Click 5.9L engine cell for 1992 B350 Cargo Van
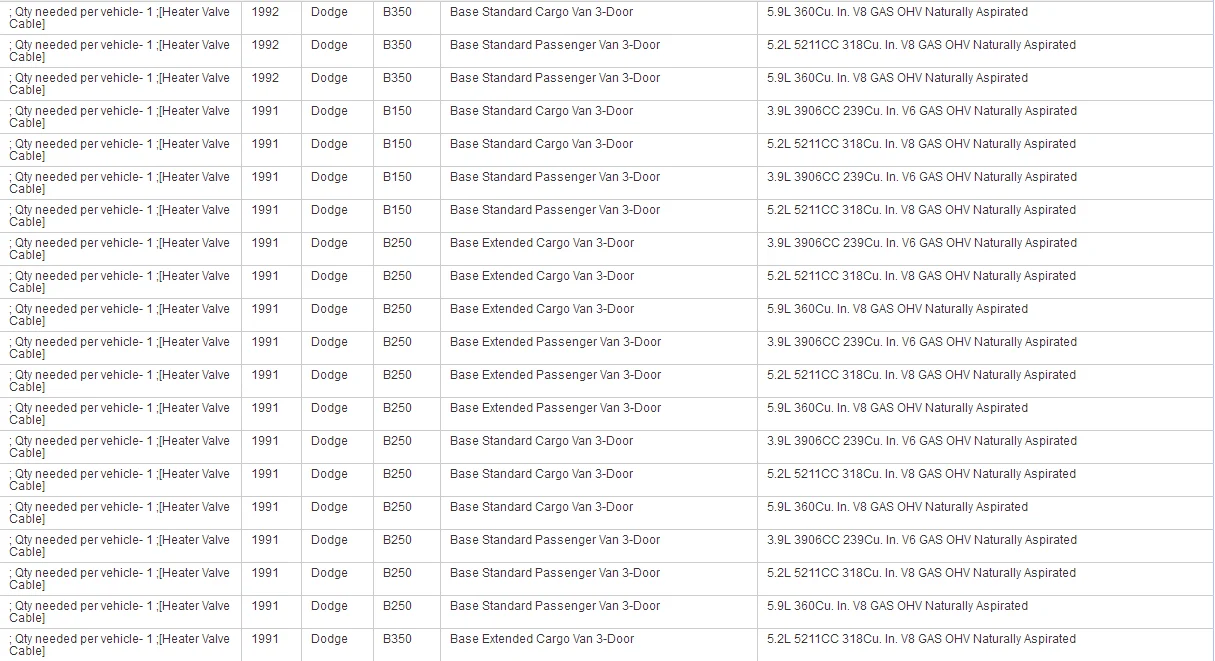Screen dimensions: 1215x661 [x=985, y=18]
